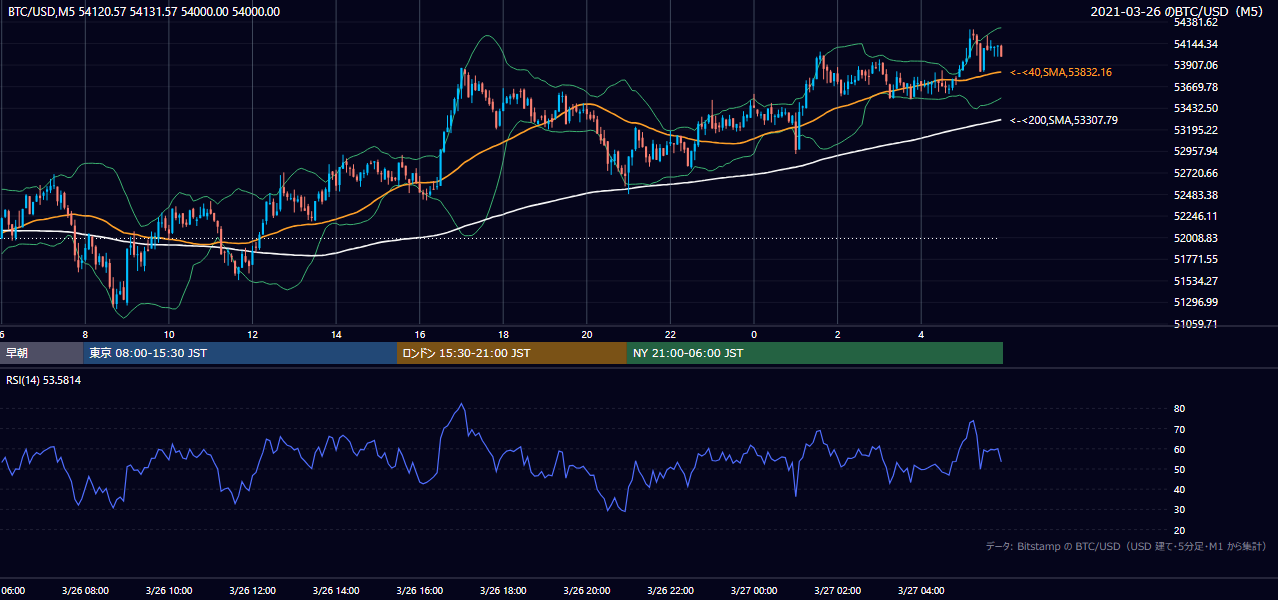Screen dimensions: 1278x600
Task: Click the bottom date label 3/27 04:00
Action: (922, 590)
